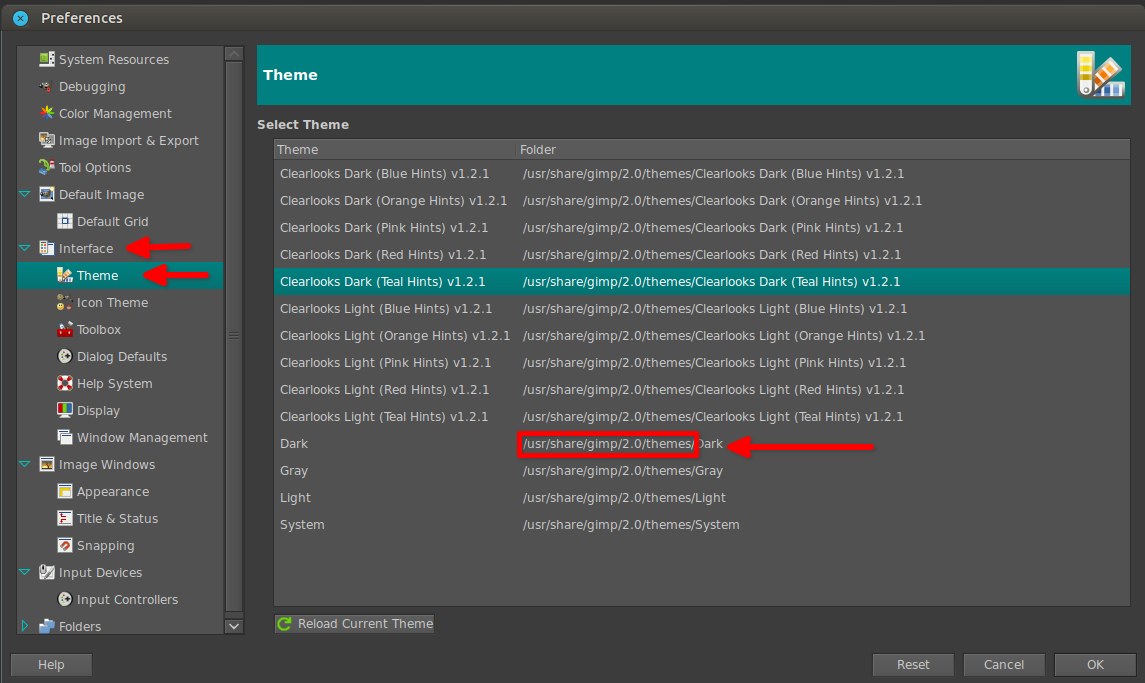Click the Window Management icon
Image resolution: width=1145 pixels, height=683 pixels.
pos(65,438)
